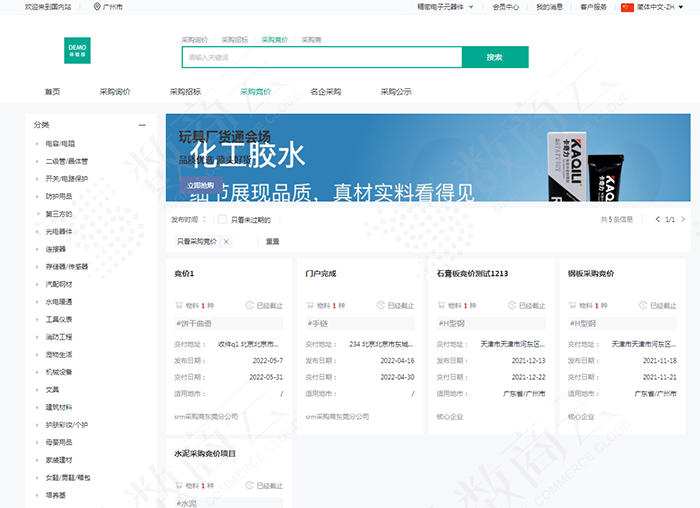Go to the next results page arrow

(x=683, y=219)
